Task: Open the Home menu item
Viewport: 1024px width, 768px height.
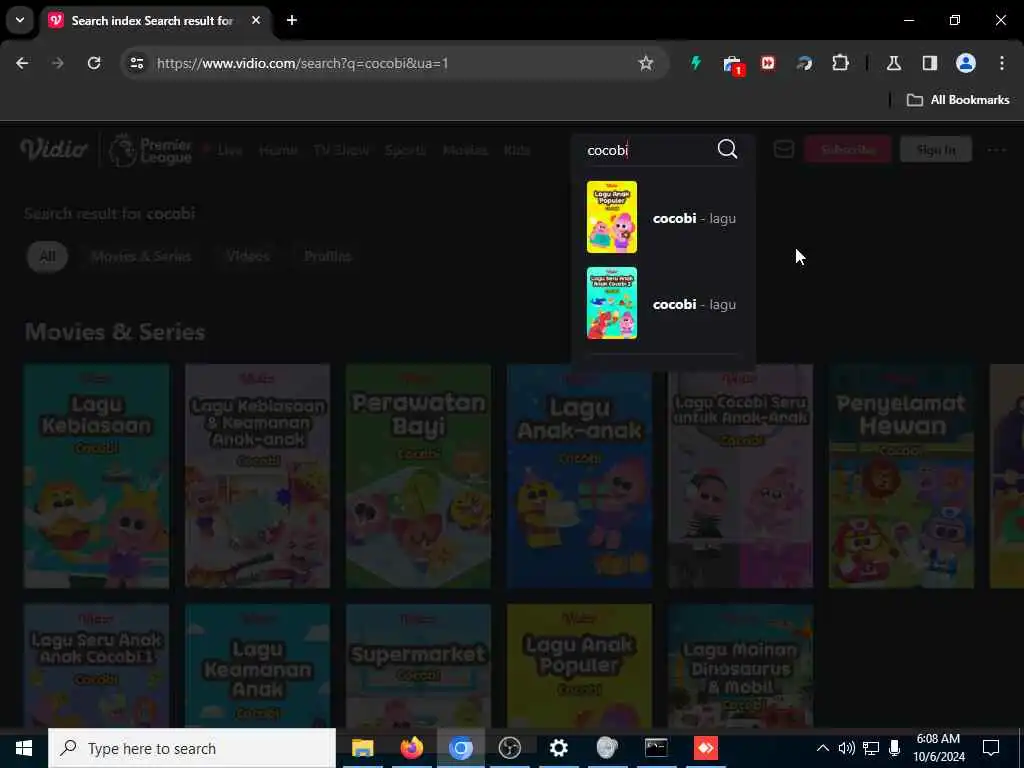Action: coord(278,150)
